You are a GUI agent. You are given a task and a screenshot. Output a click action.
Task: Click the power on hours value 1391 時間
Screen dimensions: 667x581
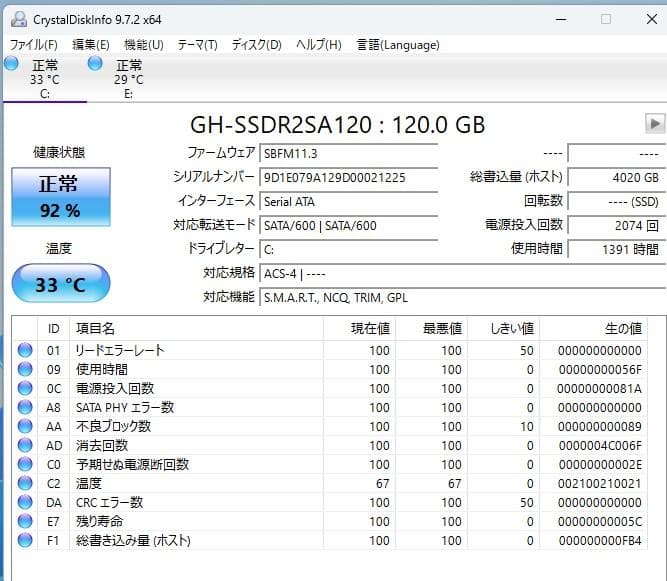tap(616, 250)
